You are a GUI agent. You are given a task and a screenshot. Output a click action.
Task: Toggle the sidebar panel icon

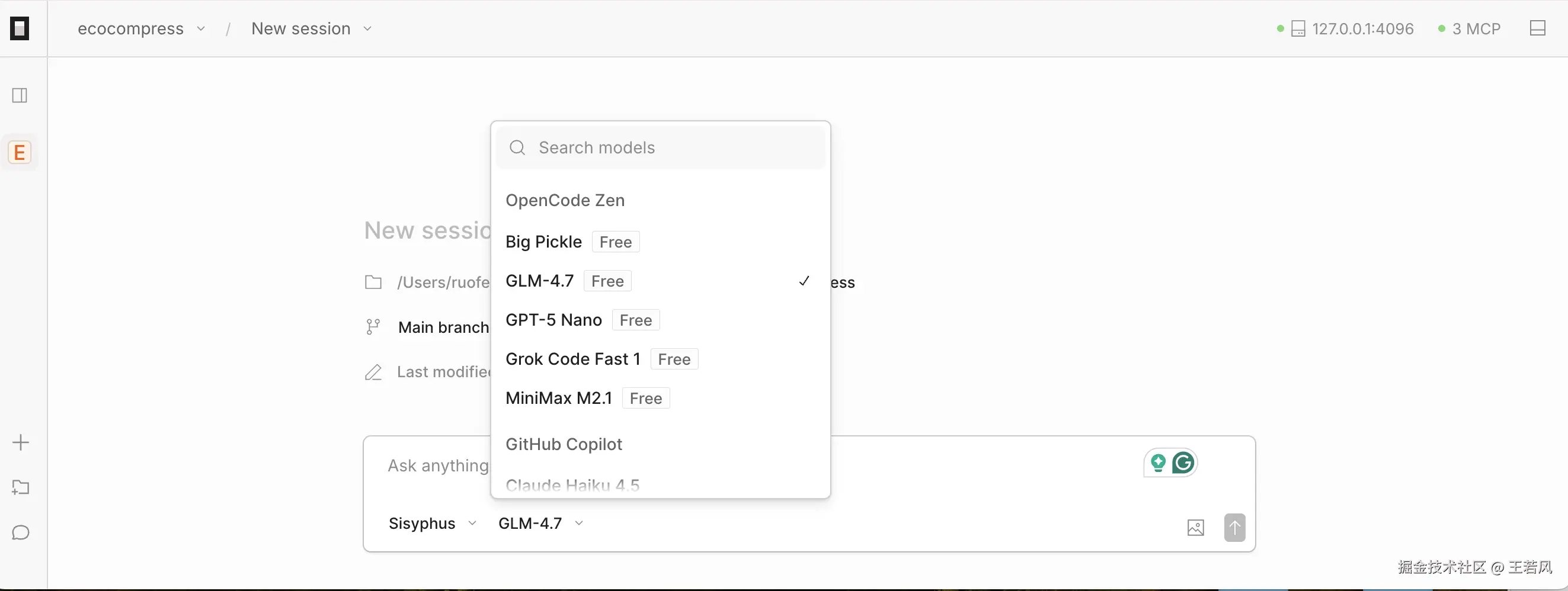pyautogui.click(x=20, y=95)
